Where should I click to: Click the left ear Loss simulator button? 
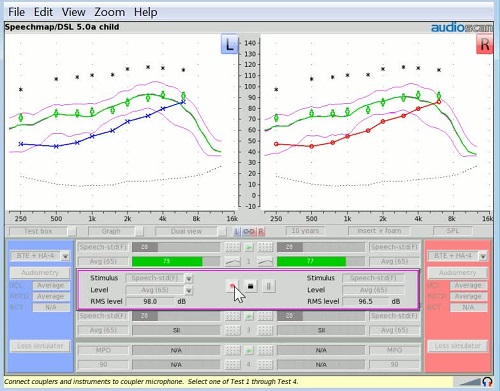coord(40,346)
